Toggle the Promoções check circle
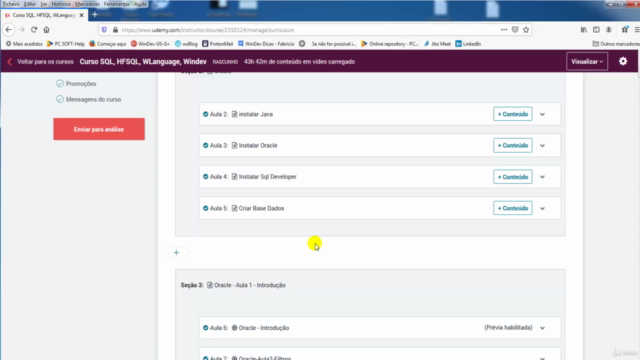Screen dimensions: 640x360 pyautogui.click(x=60, y=83)
